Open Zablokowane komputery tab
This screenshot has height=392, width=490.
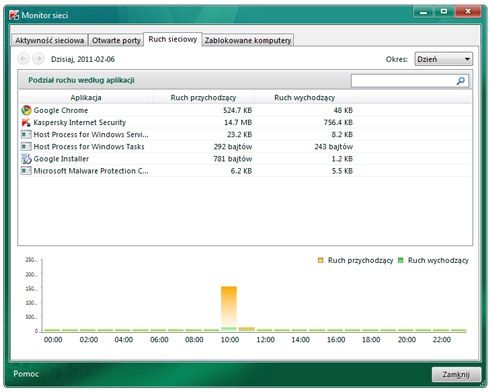(x=248, y=40)
